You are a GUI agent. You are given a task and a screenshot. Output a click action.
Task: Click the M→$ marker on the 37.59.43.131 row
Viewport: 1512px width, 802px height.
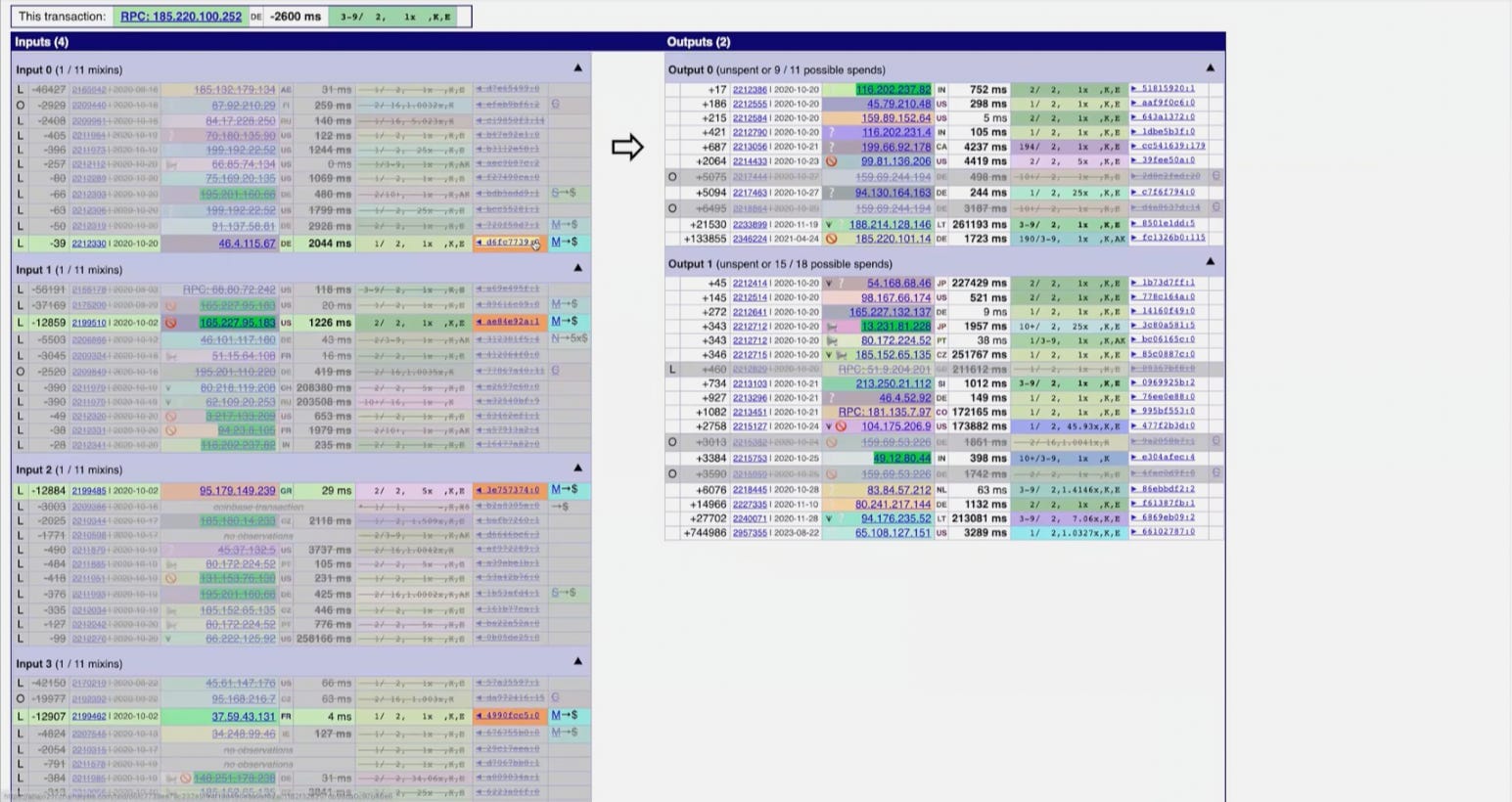(x=564, y=716)
